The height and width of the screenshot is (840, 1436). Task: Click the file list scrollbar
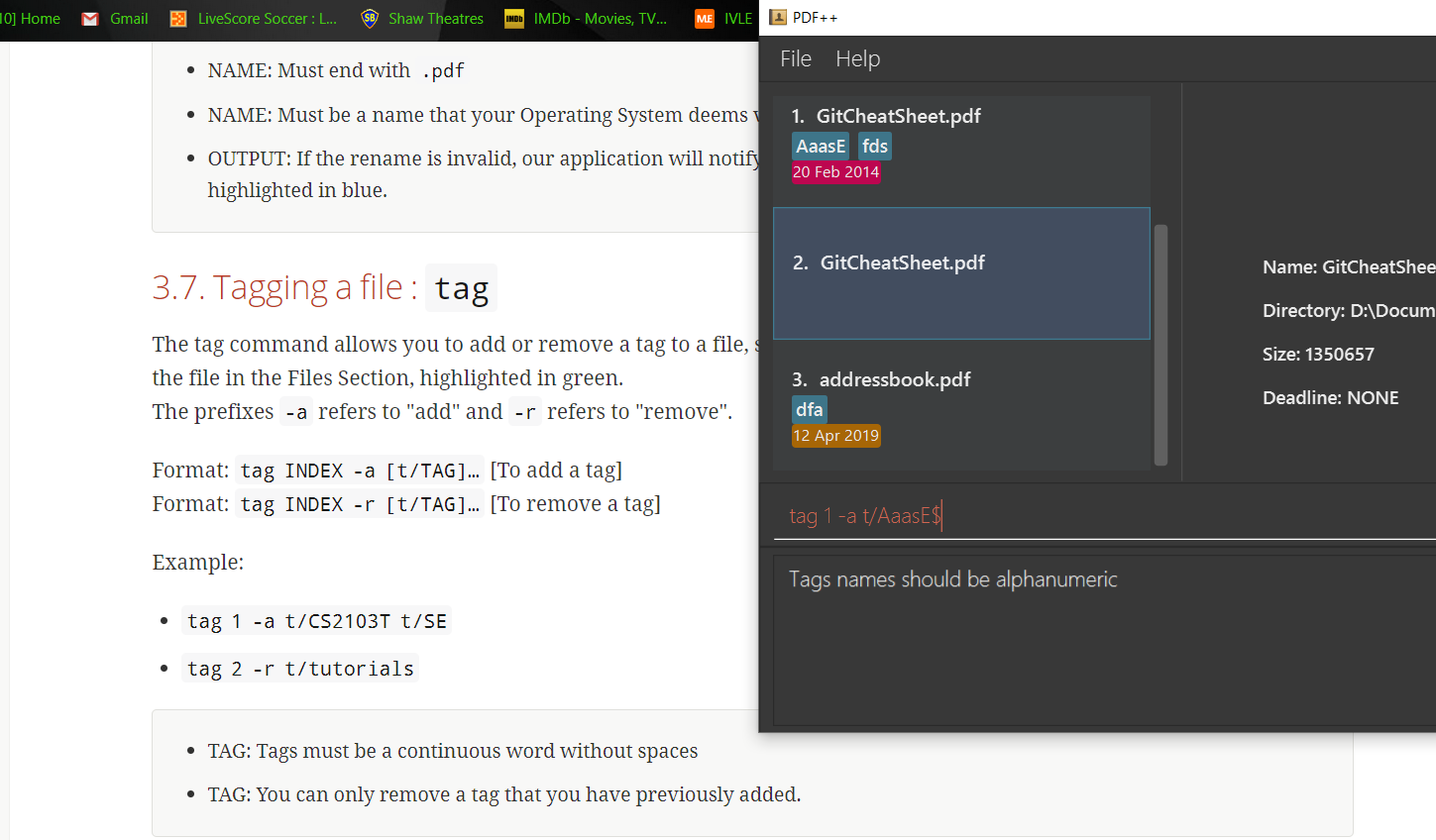[1160, 345]
